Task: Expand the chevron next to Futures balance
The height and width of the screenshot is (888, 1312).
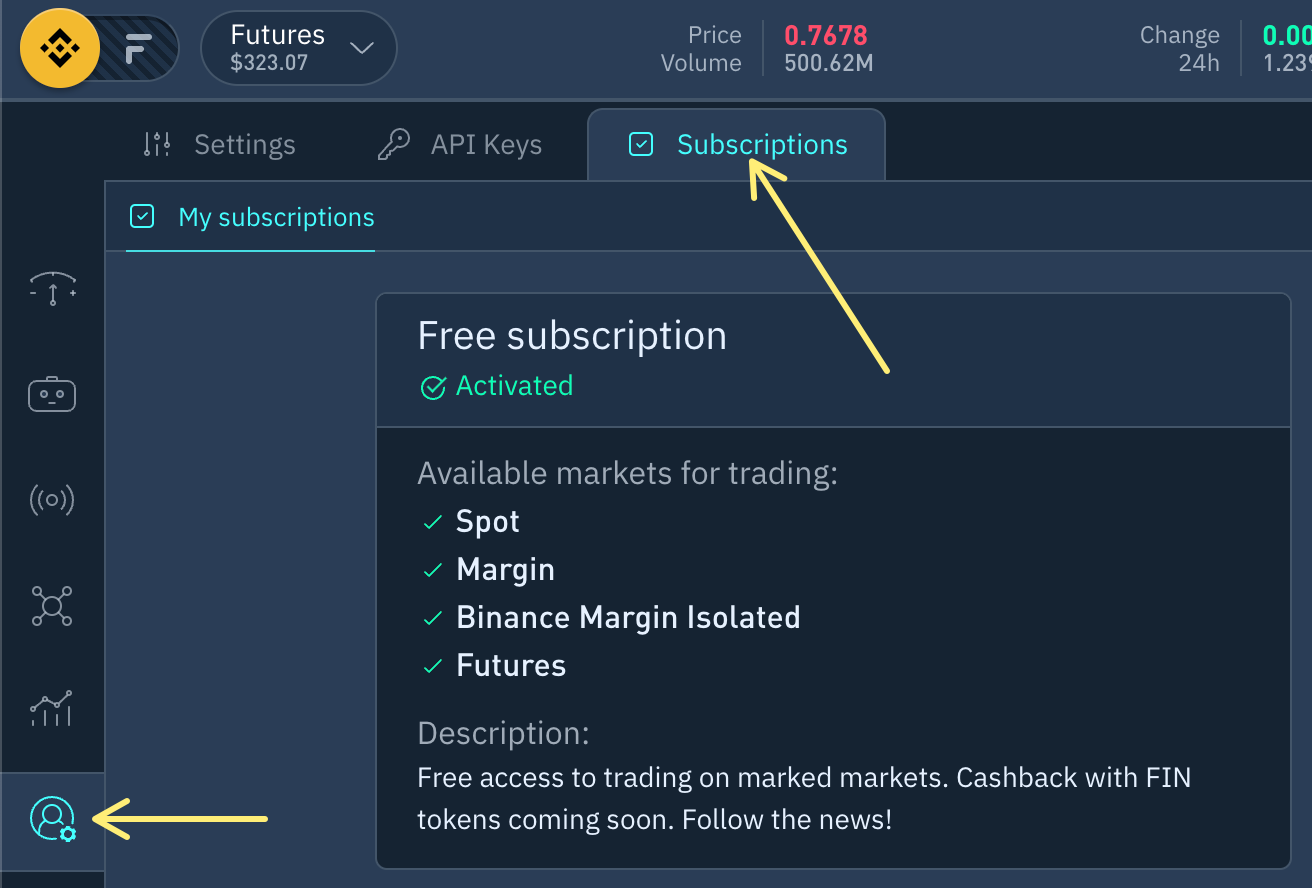Action: [x=362, y=48]
